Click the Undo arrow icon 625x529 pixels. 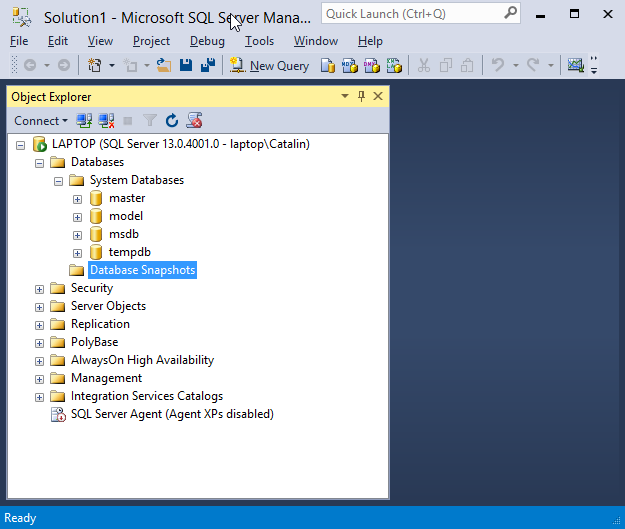tap(498, 65)
